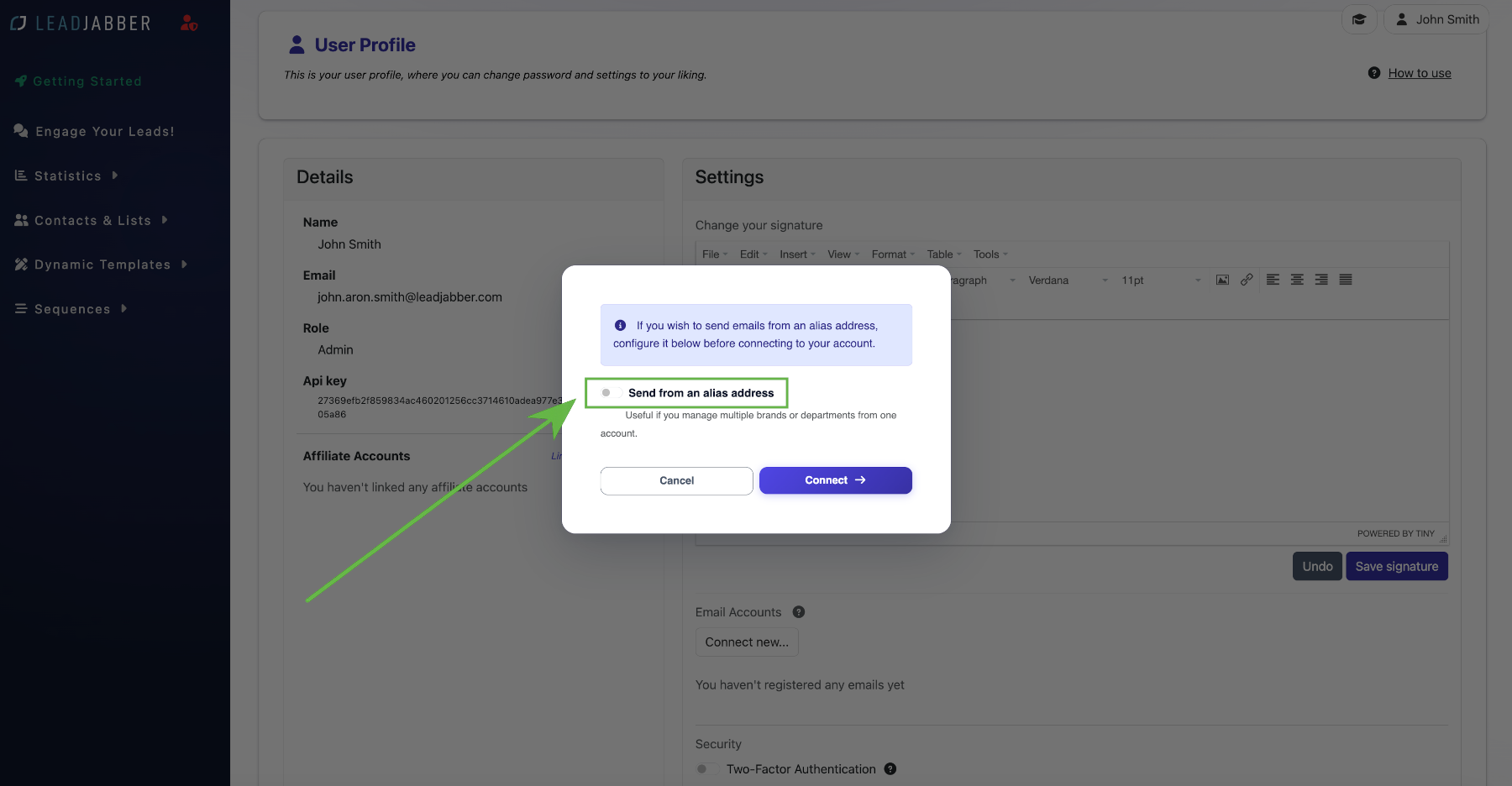This screenshot has height=786, width=1512.
Task: Open the Tools menu in signature editor
Action: (990, 254)
